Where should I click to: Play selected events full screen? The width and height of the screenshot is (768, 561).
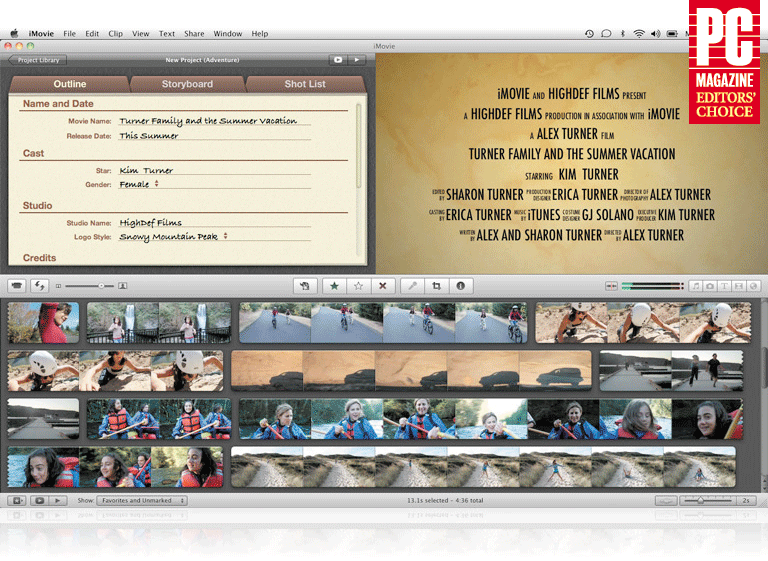point(40,501)
